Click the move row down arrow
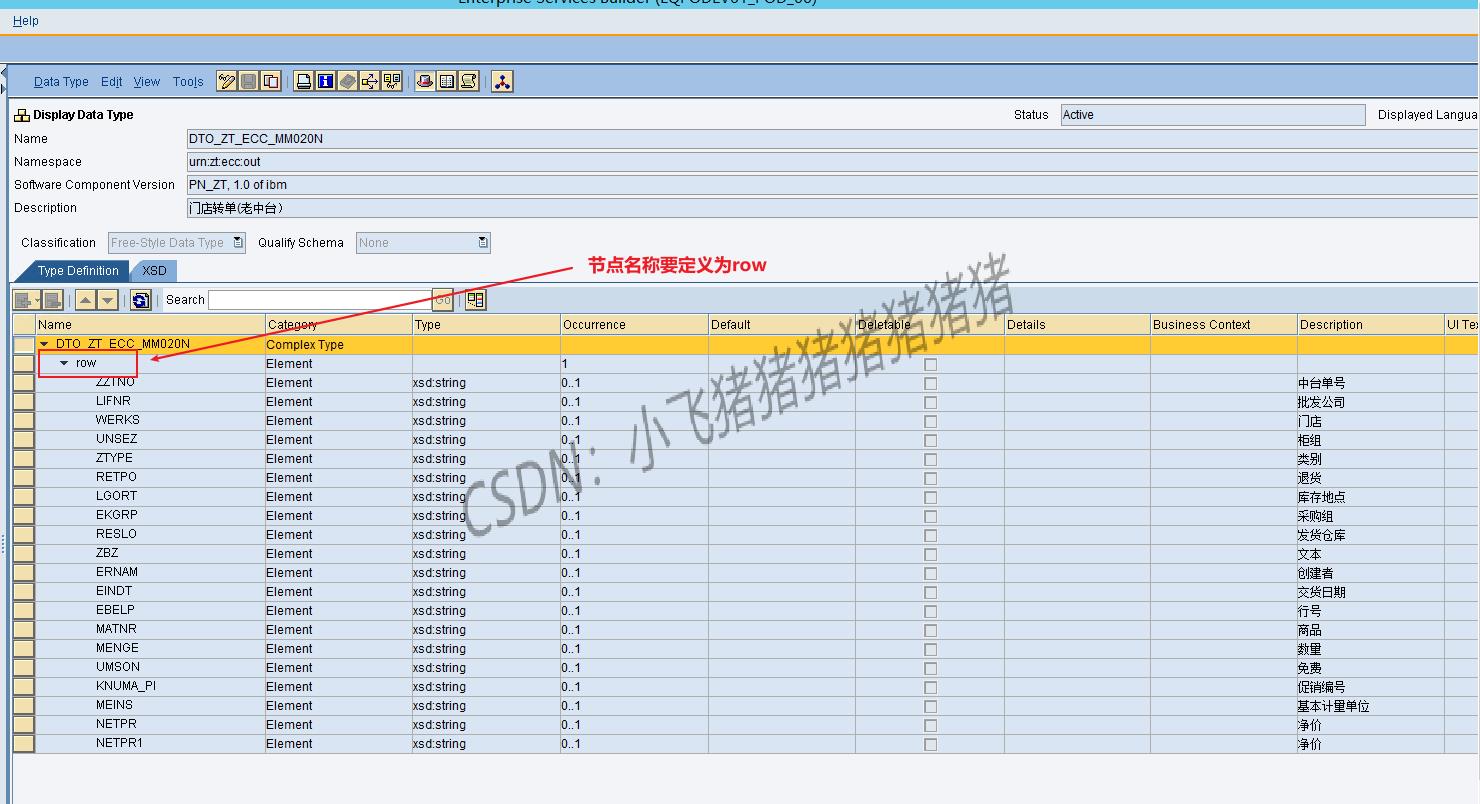This screenshot has width=1480, height=804. [107, 300]
